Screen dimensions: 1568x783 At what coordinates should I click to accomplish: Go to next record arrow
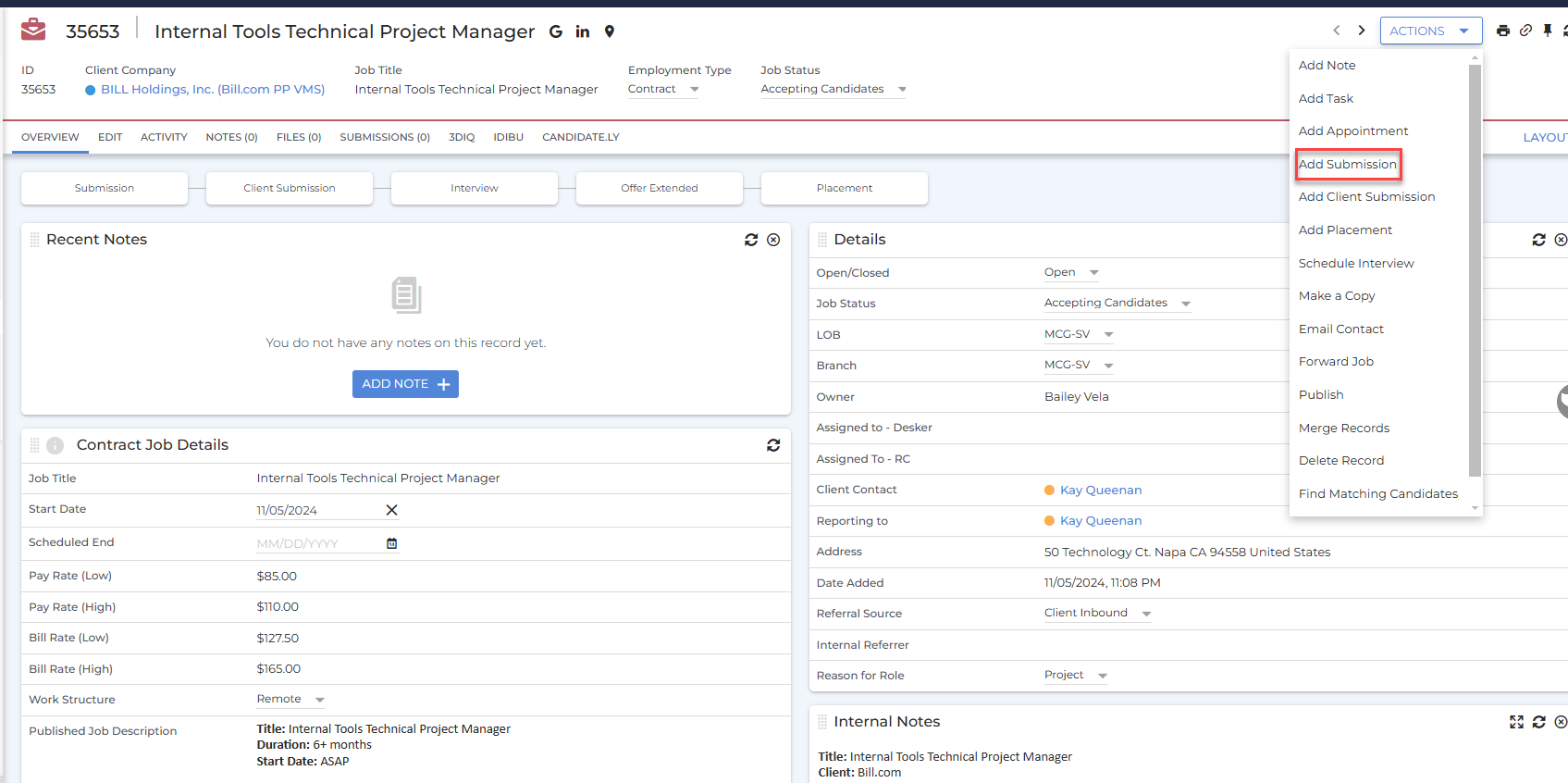(x=1362, y=31)
